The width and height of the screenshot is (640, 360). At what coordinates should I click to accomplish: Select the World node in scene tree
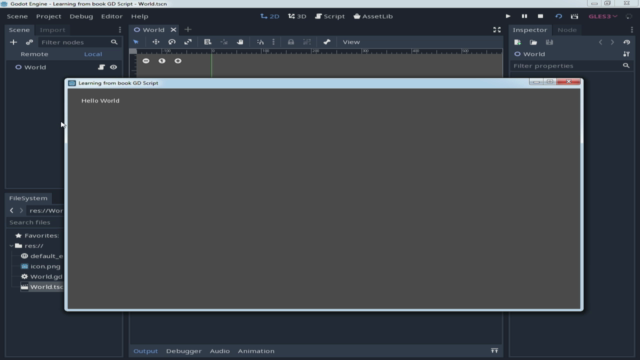[35, 67]
